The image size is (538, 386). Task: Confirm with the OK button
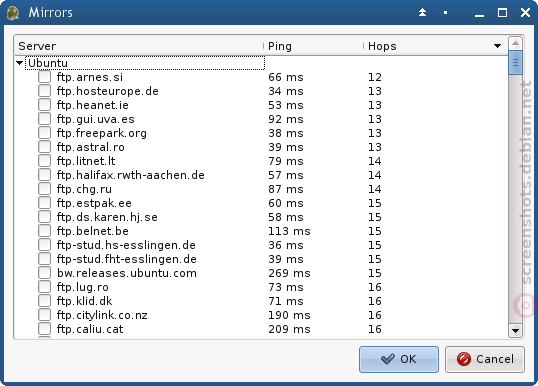coord(399,359)
